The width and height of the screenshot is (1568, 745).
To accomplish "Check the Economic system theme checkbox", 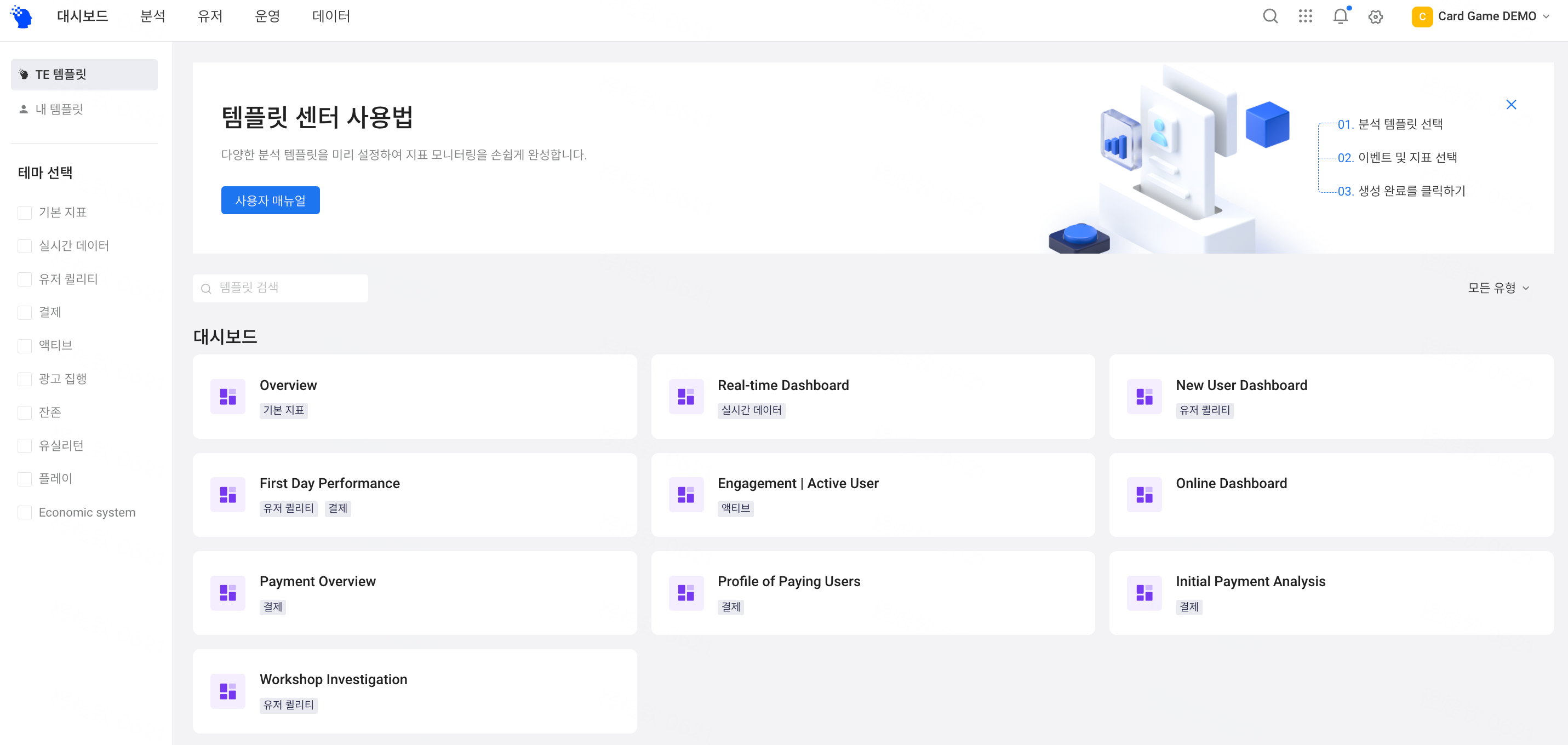I will tap(25, 513).
